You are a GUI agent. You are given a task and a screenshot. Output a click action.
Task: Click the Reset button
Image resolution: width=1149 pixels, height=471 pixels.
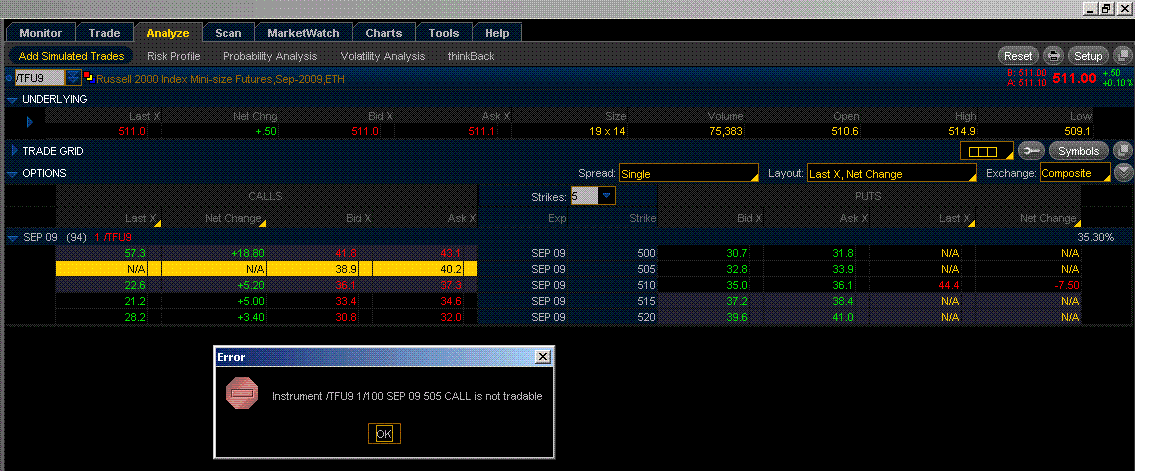tap(1018, 56)
